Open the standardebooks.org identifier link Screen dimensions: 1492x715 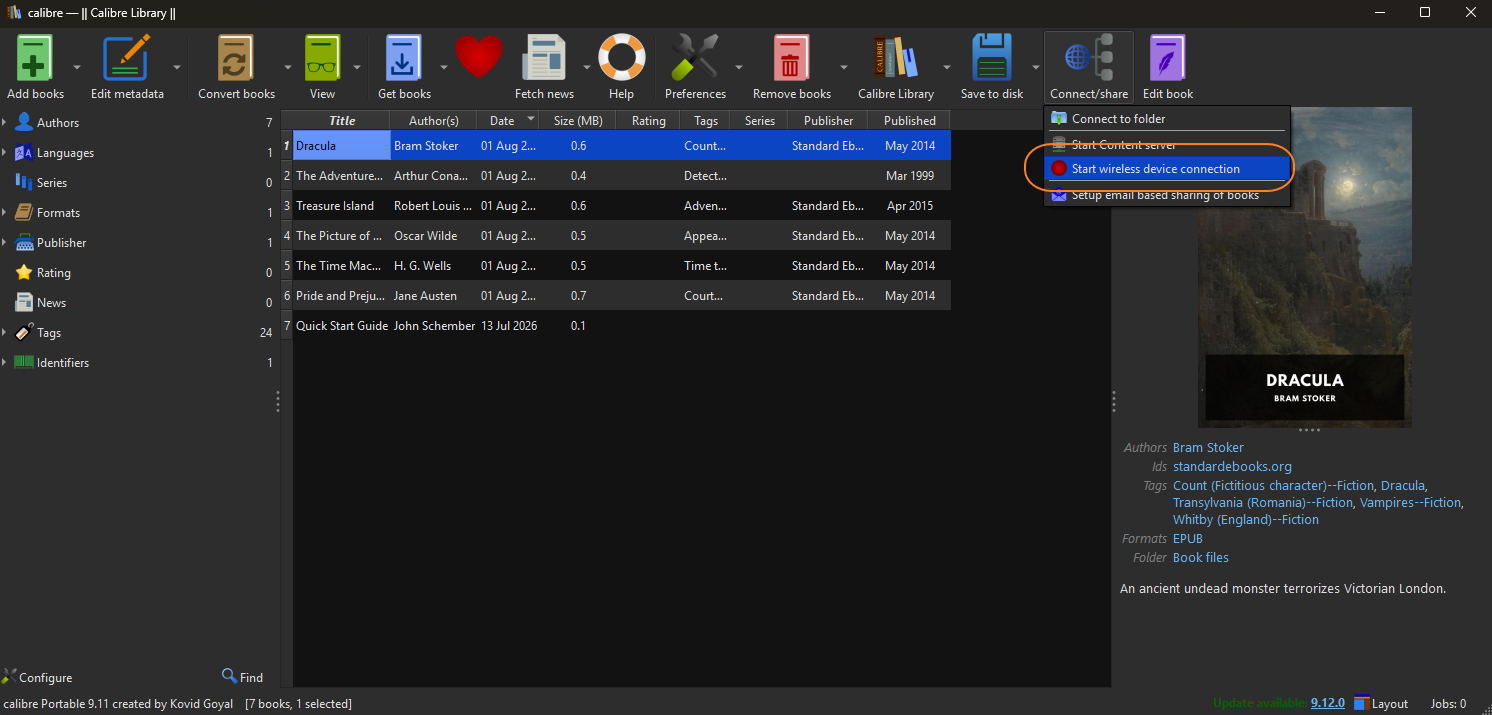(1232, 466)
